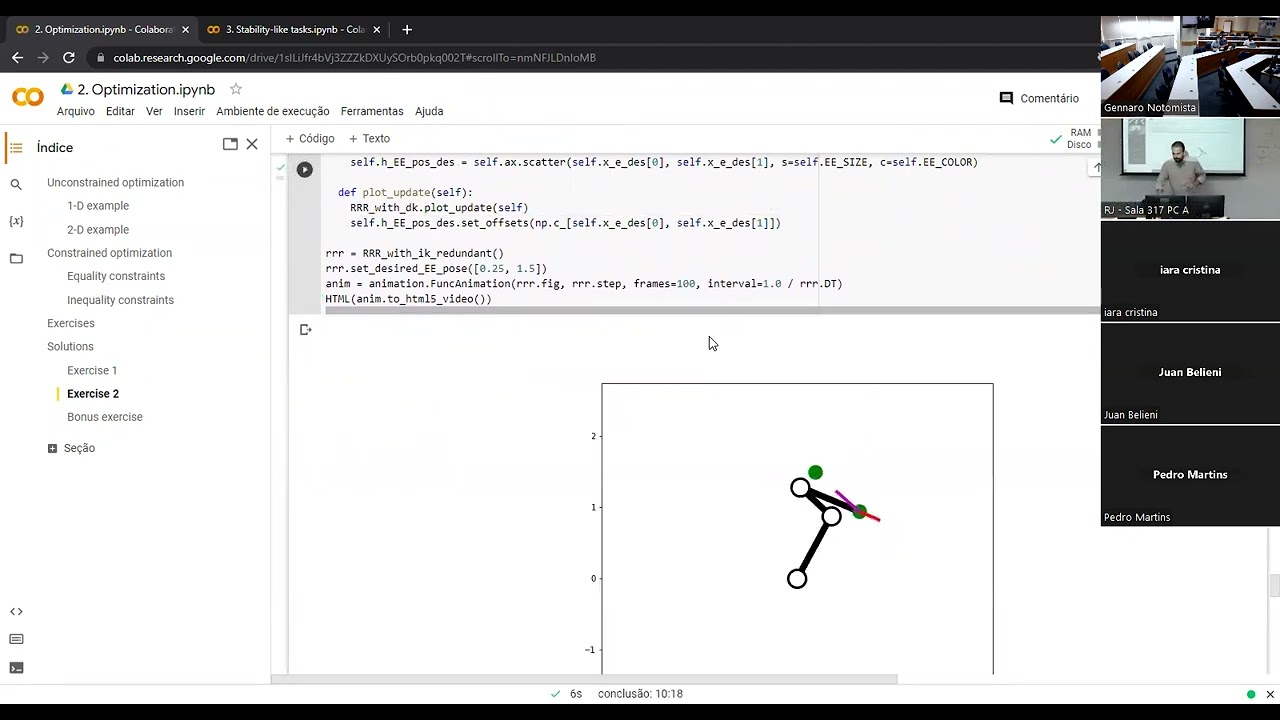This screenshot has height=720, width=1280.
Task: Select iara cristina participant tile
Action: [x=1190, y=270]
